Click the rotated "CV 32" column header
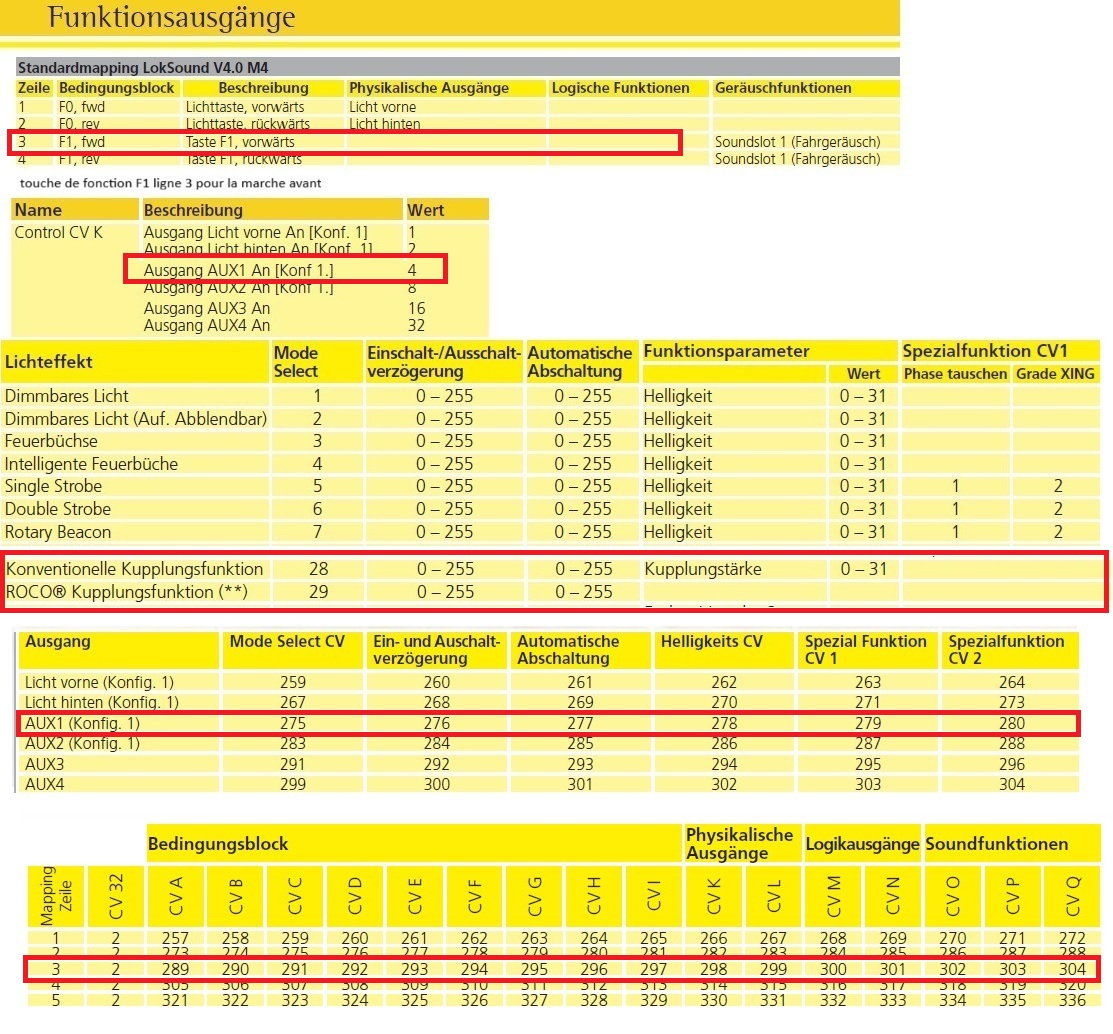 point(116,896)
